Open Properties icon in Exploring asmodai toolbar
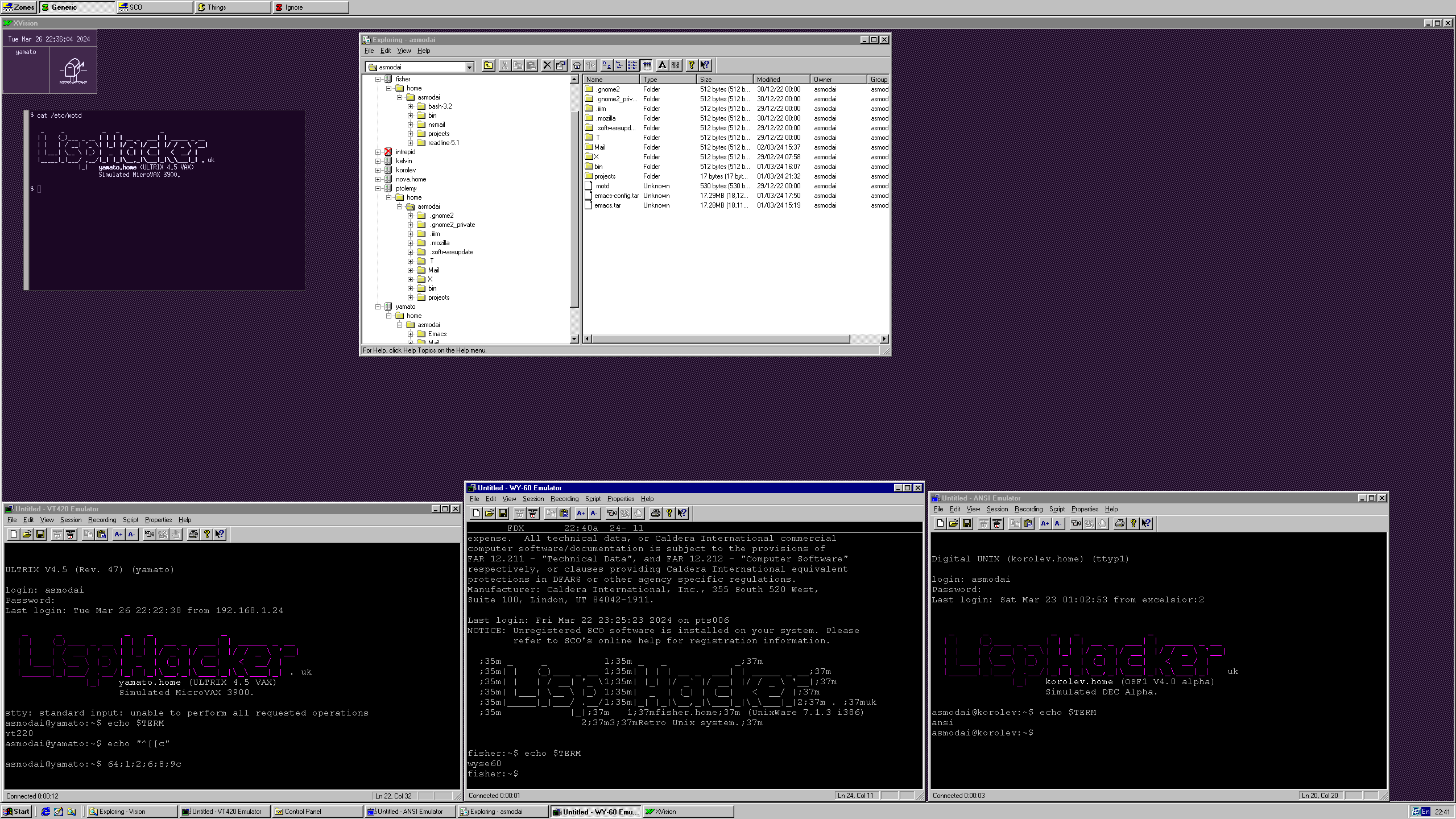 (561, 65)
